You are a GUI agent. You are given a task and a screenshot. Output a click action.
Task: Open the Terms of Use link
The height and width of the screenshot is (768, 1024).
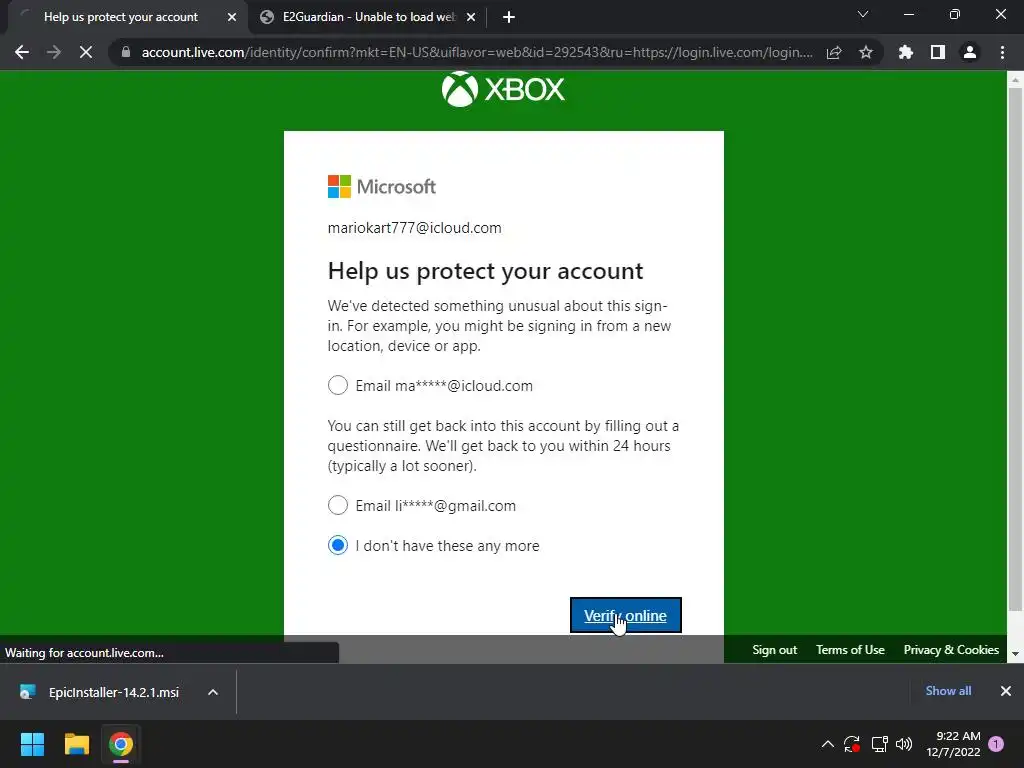coord(850,650)
